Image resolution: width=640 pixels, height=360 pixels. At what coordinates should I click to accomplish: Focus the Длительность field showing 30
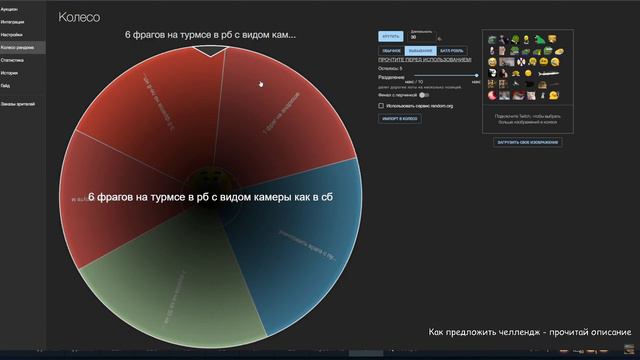(x=423, y=37)
